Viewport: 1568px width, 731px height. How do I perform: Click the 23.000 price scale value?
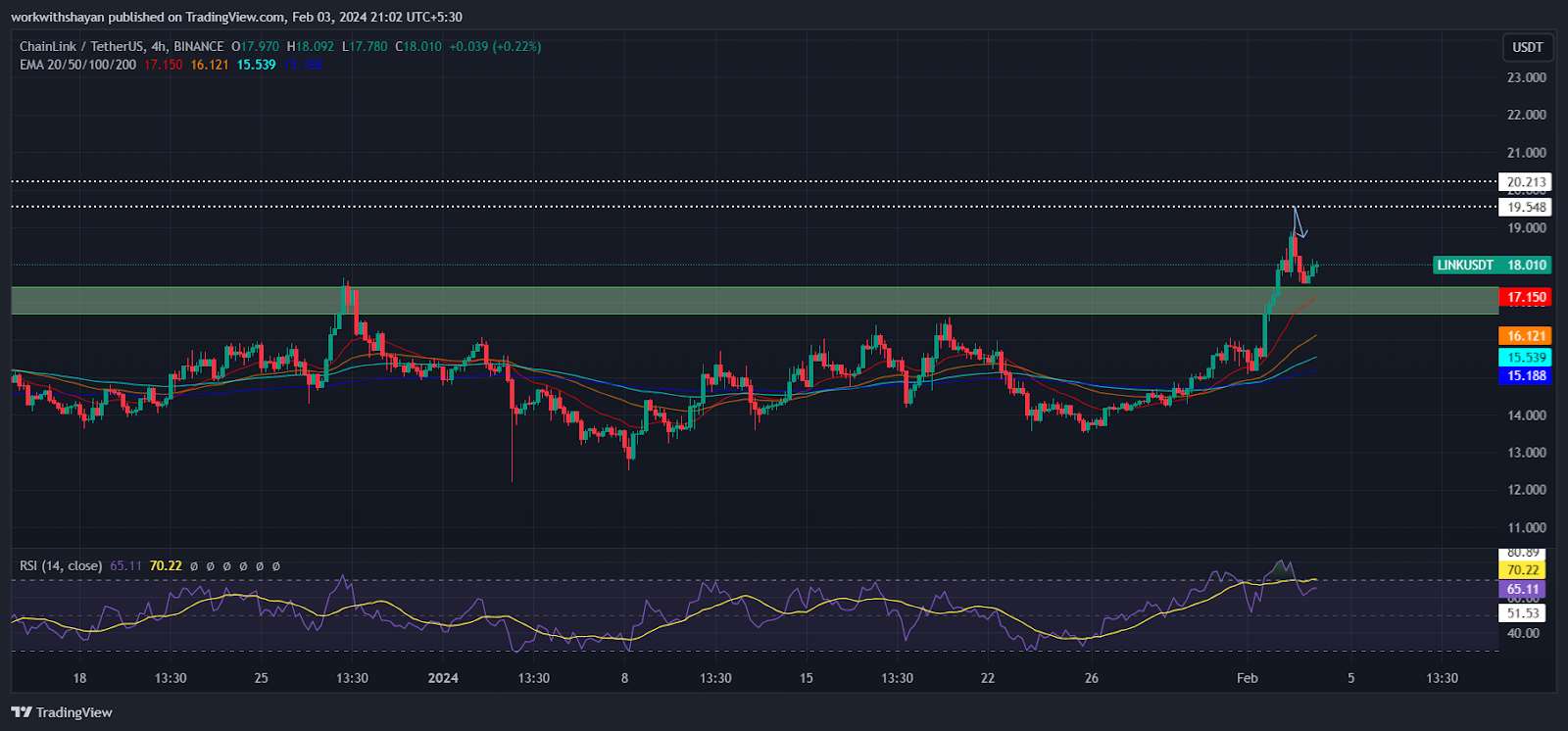(x=1526, y=77)
